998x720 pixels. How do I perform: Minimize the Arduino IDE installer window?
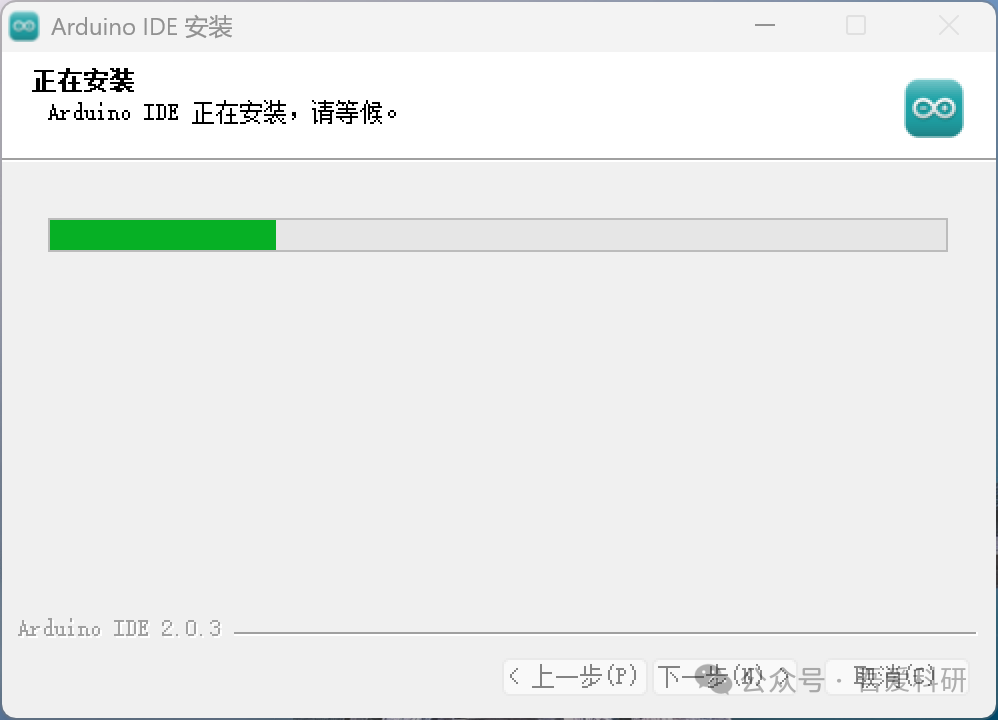(x=764, y=25)
